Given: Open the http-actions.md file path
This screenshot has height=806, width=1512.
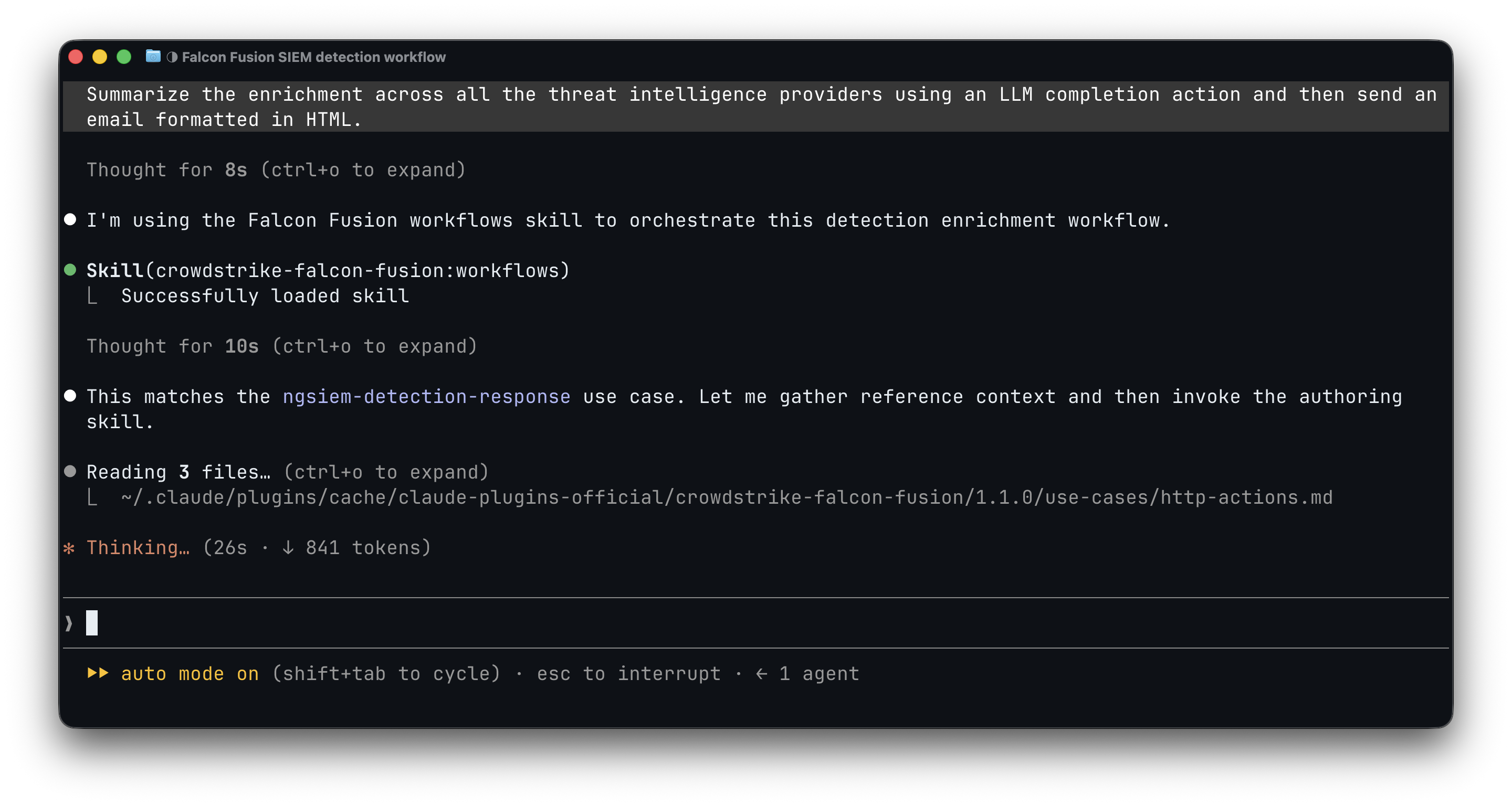Looking at the screenshot, I should (x=727, y=497).
